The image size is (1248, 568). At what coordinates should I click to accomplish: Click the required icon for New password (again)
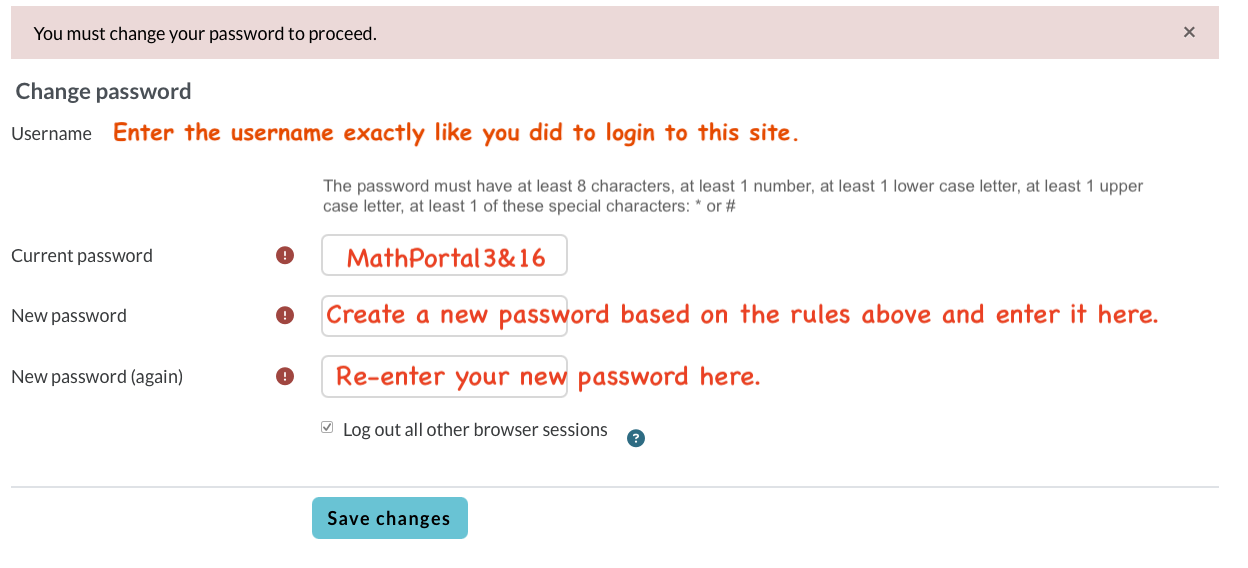(x=285, y=376)
